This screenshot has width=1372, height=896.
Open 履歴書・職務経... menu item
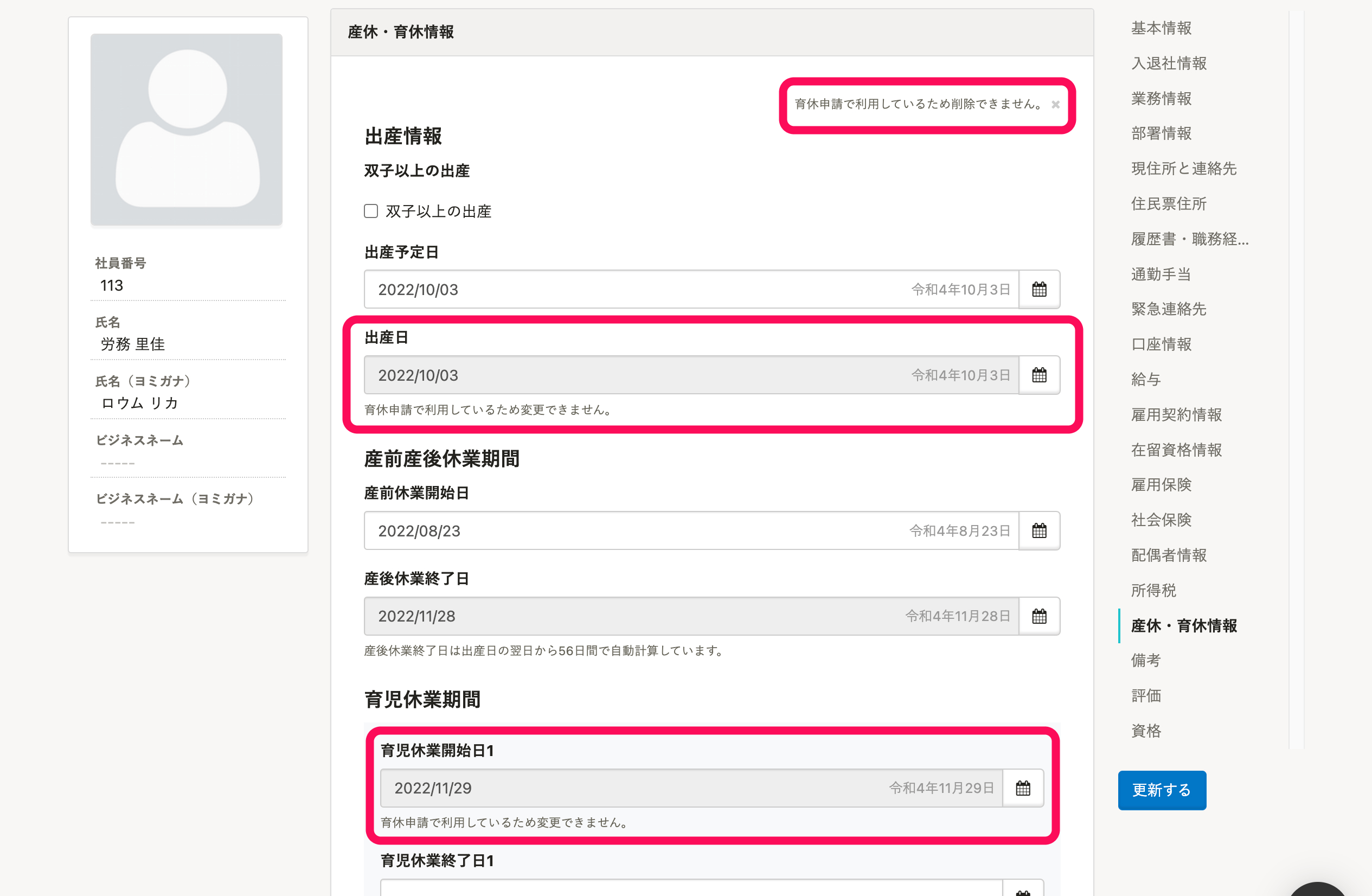tap(1189, 239)
